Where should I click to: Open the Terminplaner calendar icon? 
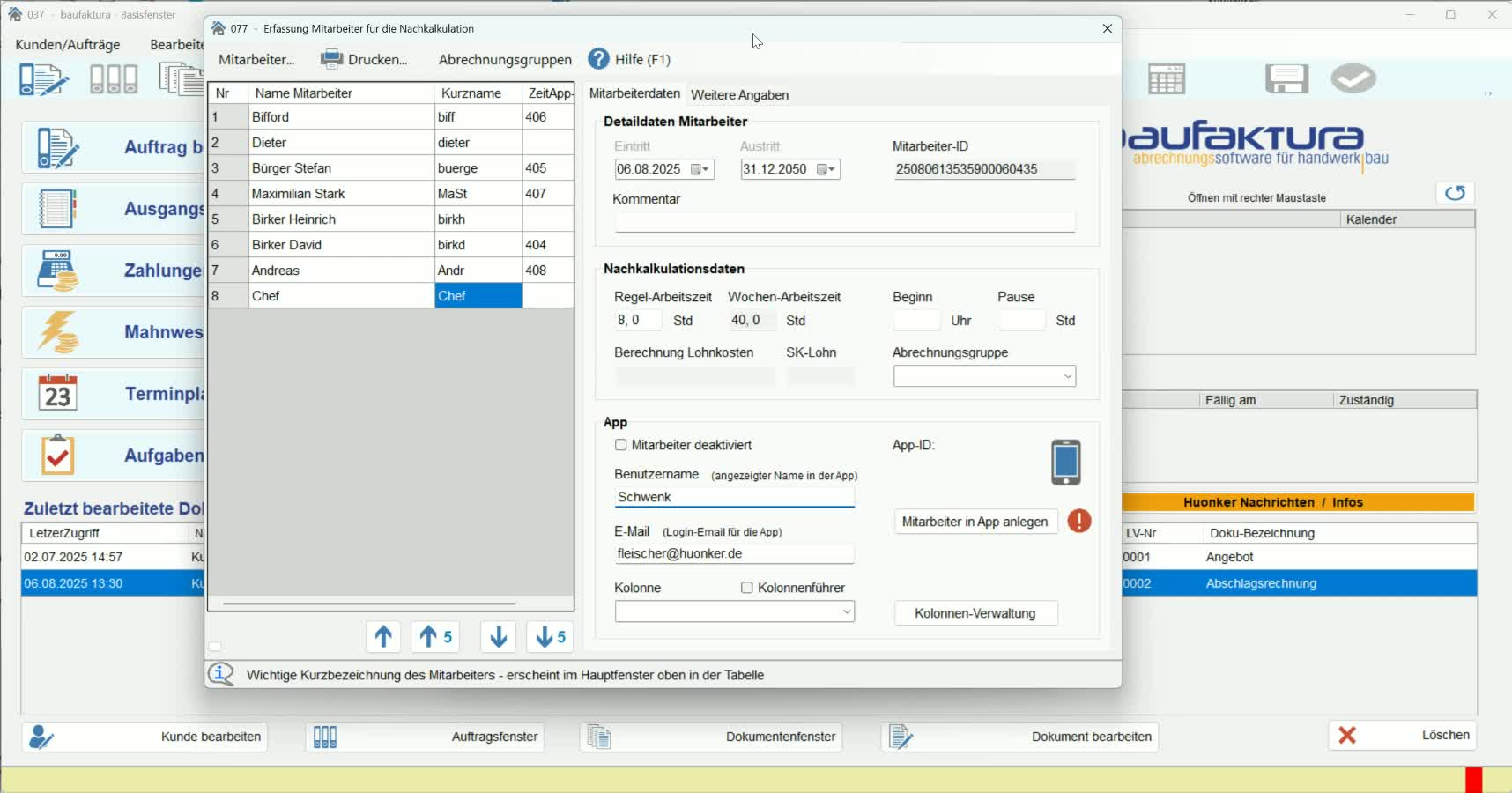point(58,394)
